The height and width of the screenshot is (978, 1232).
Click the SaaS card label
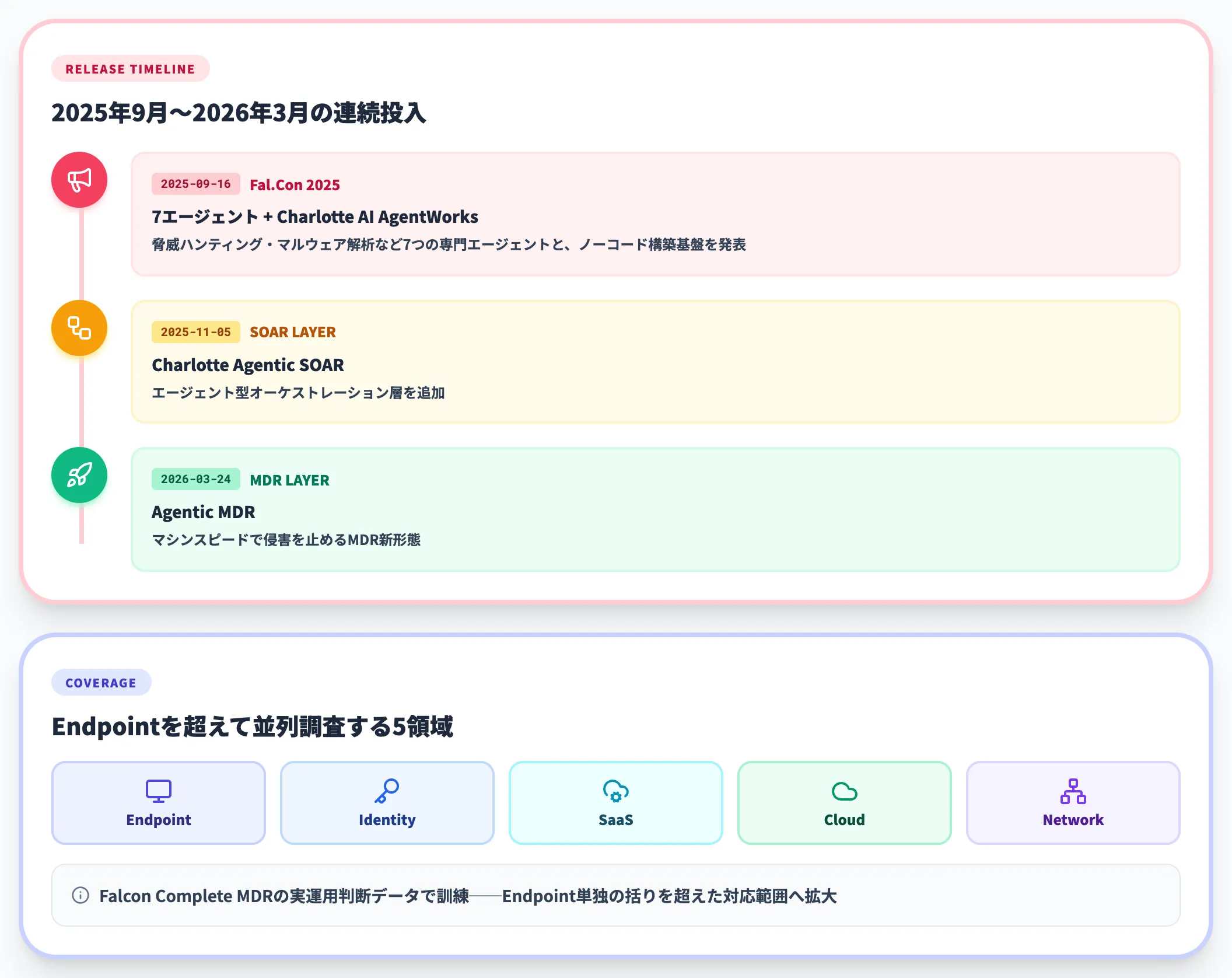616,820
